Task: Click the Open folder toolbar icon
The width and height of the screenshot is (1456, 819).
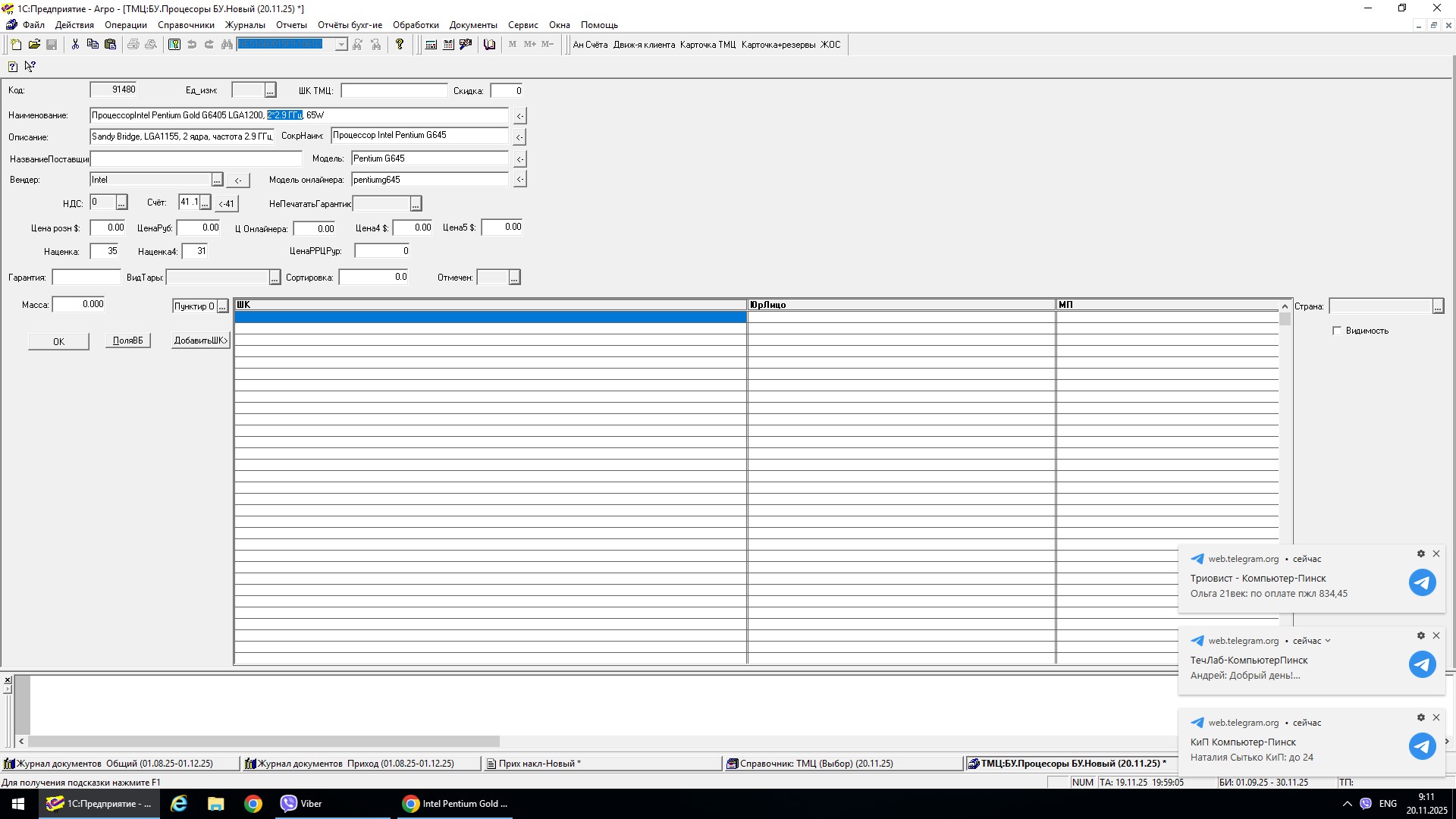Action: [34, 45]
